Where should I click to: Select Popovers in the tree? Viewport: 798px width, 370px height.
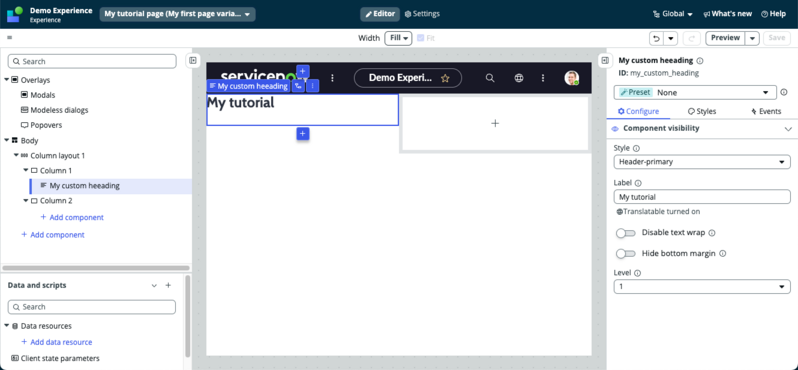point(41,125)
